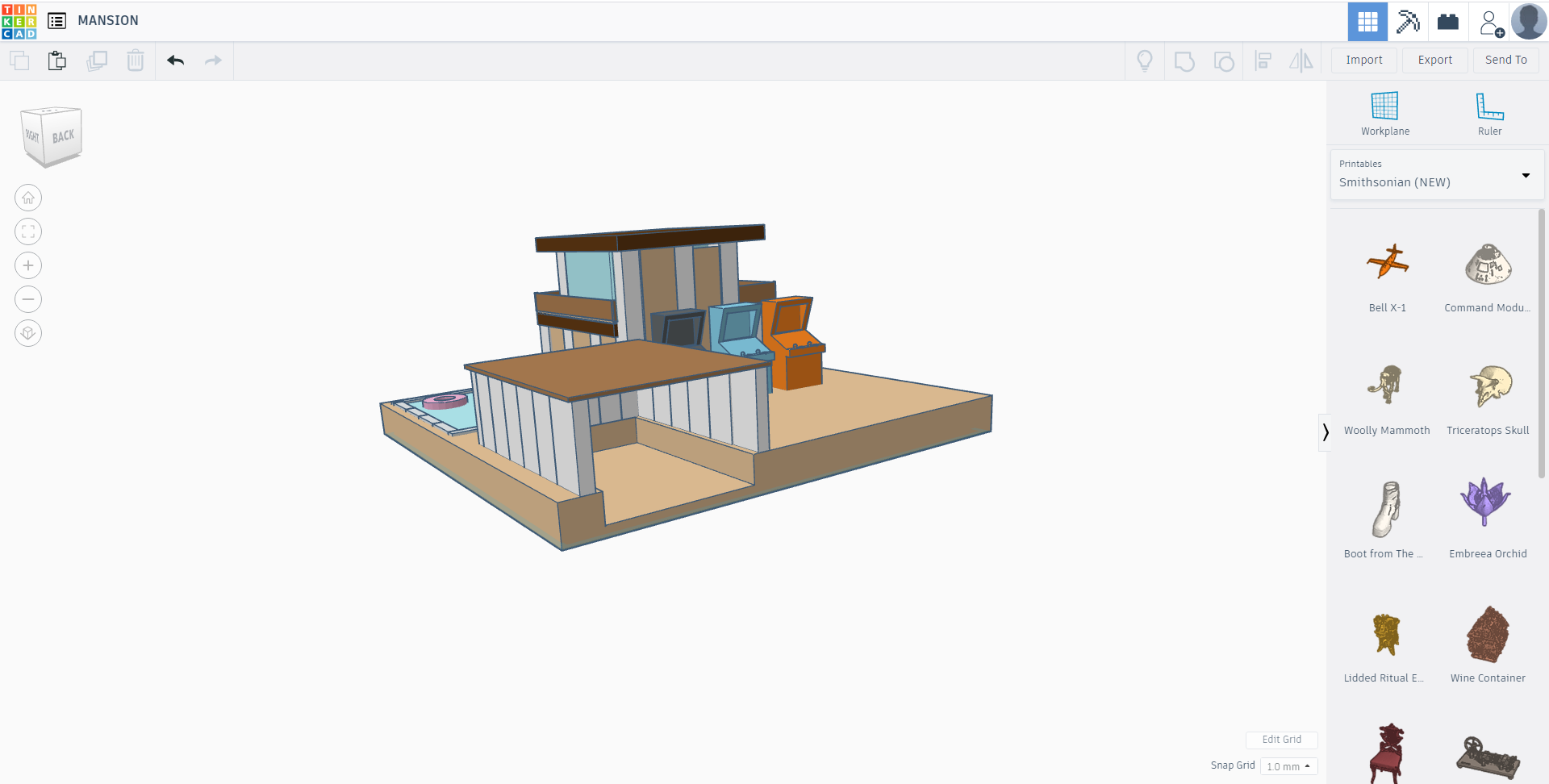The width and height of the screenshot is (1549, 784).
Task: Click the Ungroup icon
Action: click(1224, 60)
